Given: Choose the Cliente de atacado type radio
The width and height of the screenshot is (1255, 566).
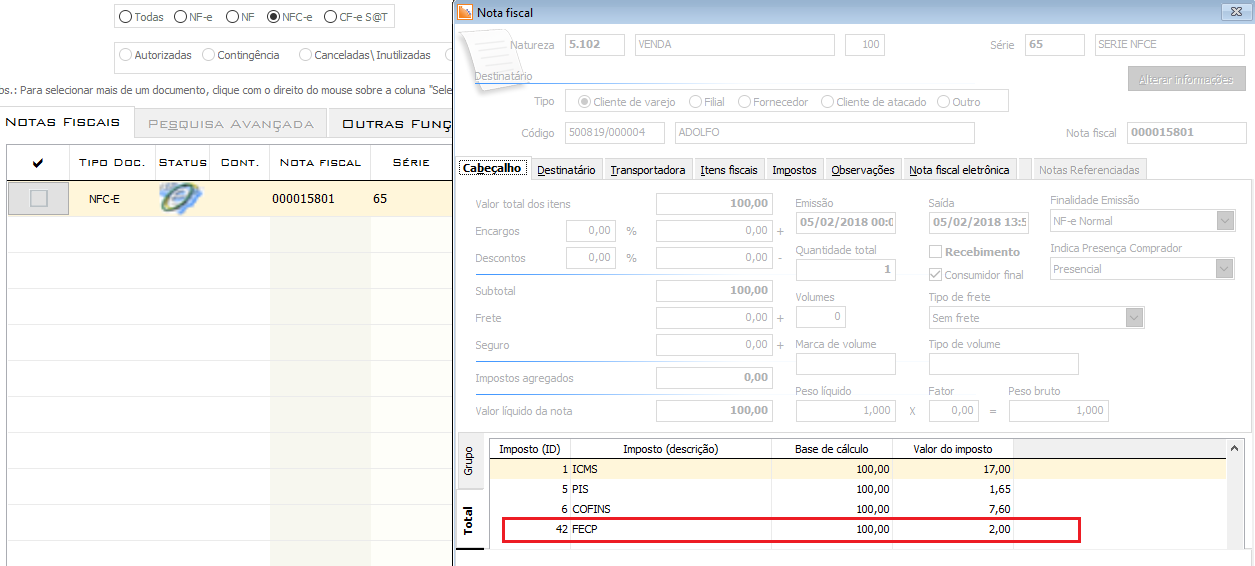Looking at the screenshot, I should tap(827, 101).
